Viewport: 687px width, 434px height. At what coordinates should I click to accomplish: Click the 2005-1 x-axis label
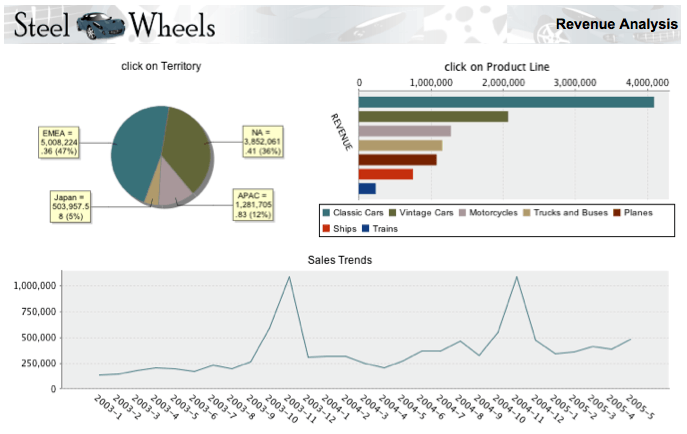tap(563, 407)
